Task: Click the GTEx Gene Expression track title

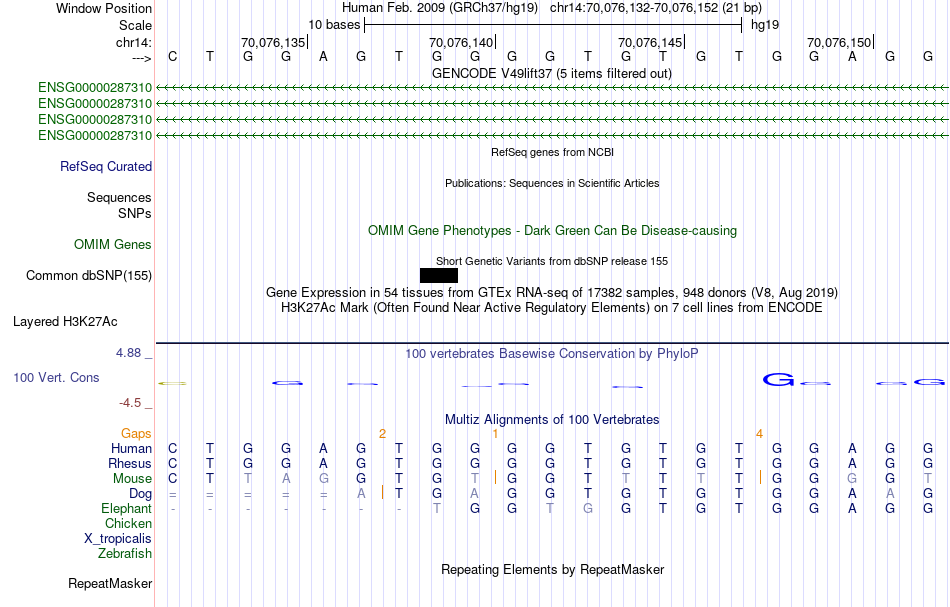Action: coord(552,293)
